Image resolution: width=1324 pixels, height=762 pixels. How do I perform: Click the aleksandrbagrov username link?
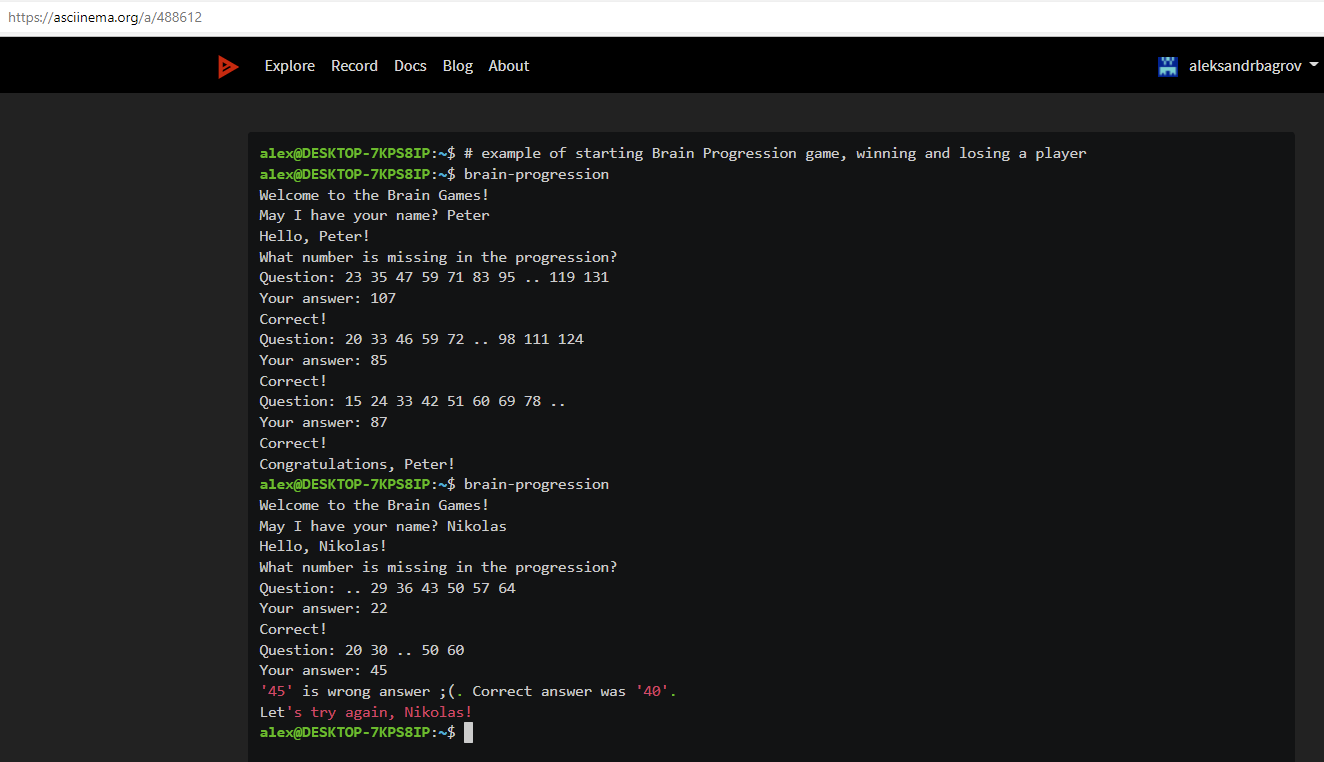[x=1244, y=65]
